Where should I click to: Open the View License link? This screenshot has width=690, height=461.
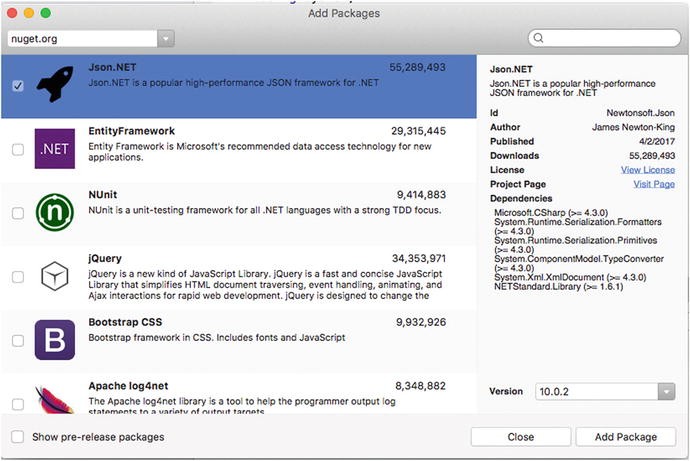[x=648, y=170]
